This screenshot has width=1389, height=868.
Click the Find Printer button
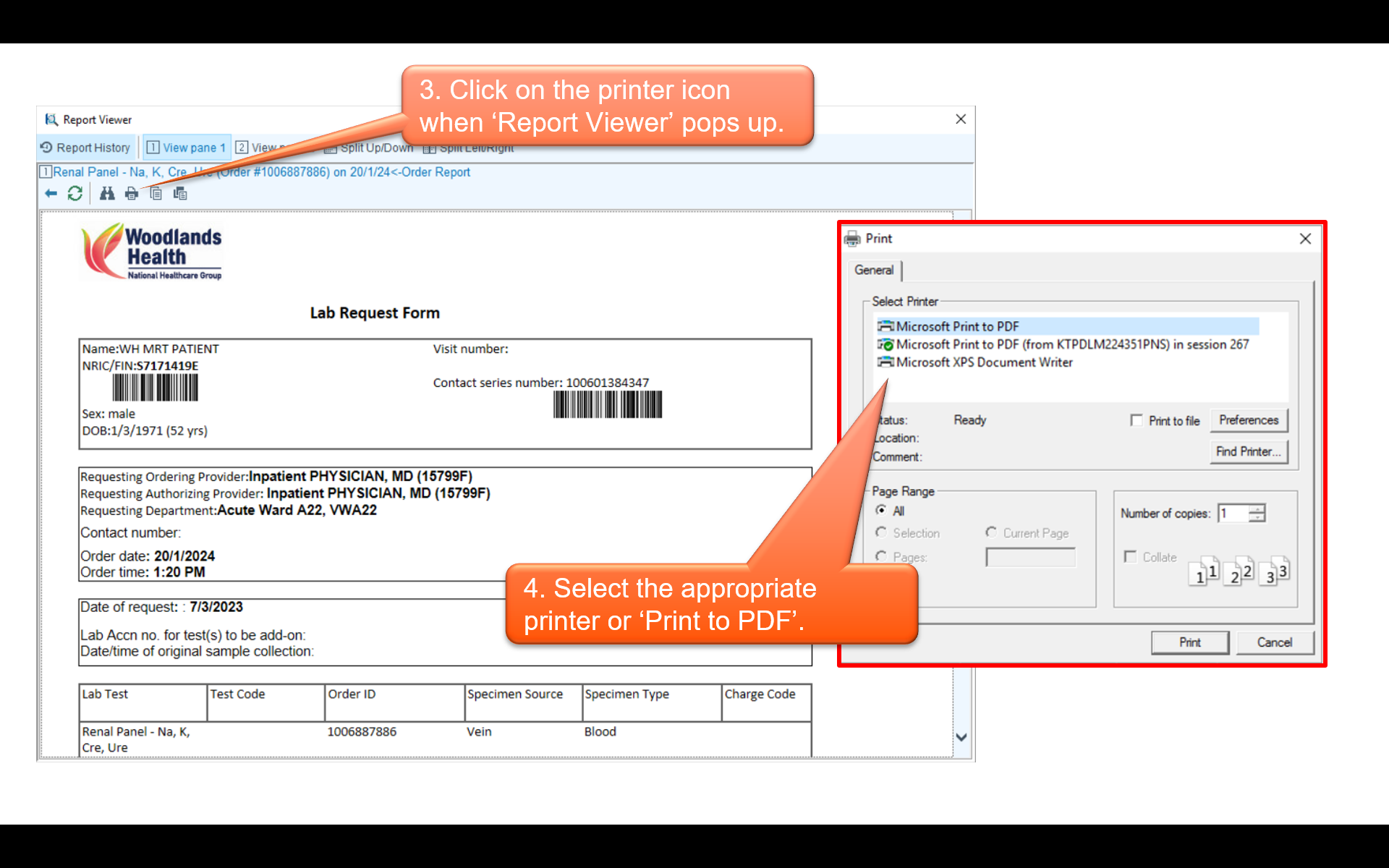click(1248, 451)
